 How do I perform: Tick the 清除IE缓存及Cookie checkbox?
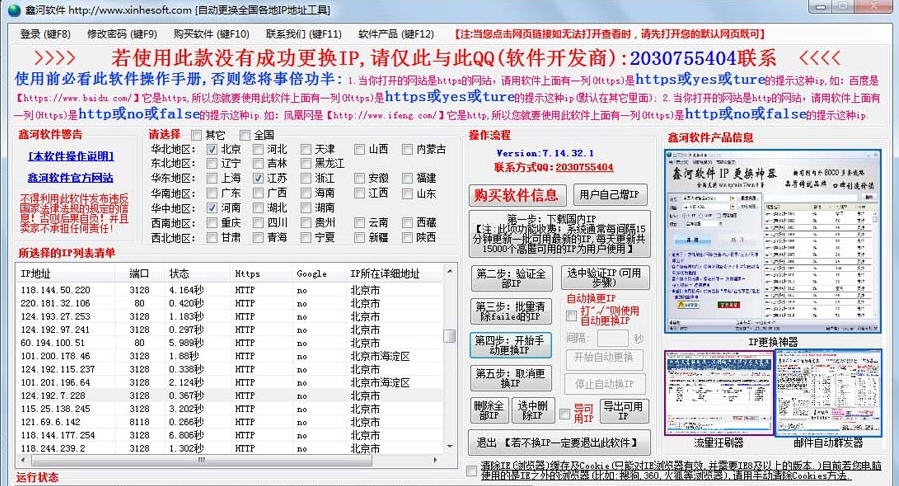(472, 471)
